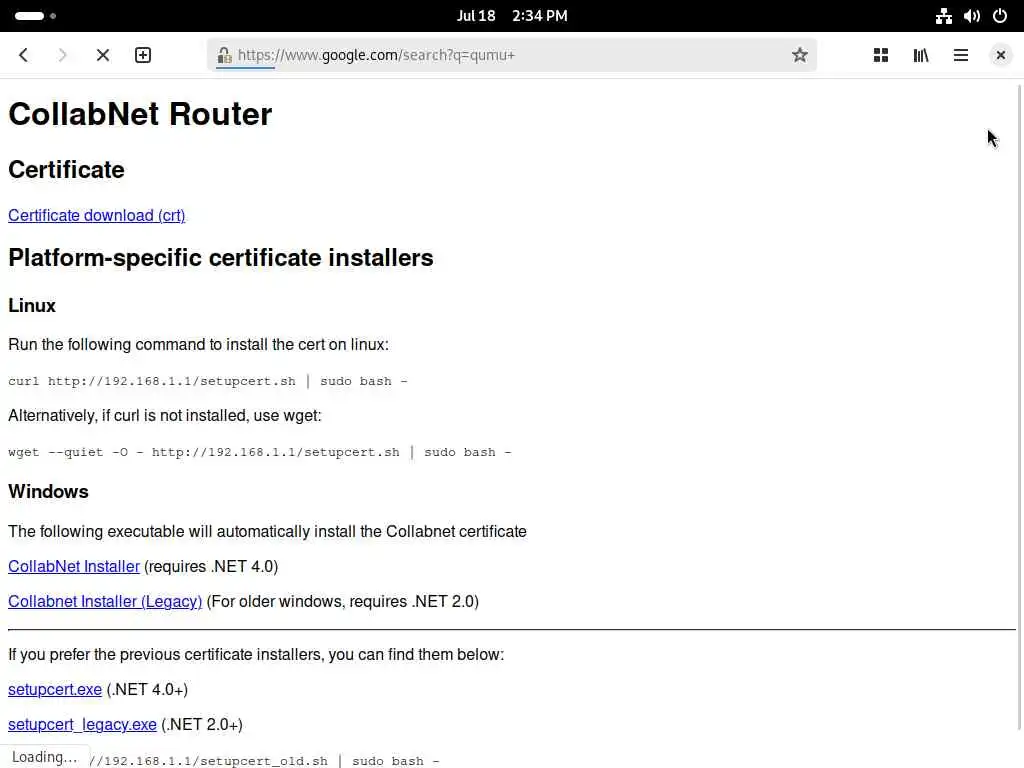Open the clock calendar Jul 18 2:34 PM
Viewport: 1024px width, 768px height.
512,16
